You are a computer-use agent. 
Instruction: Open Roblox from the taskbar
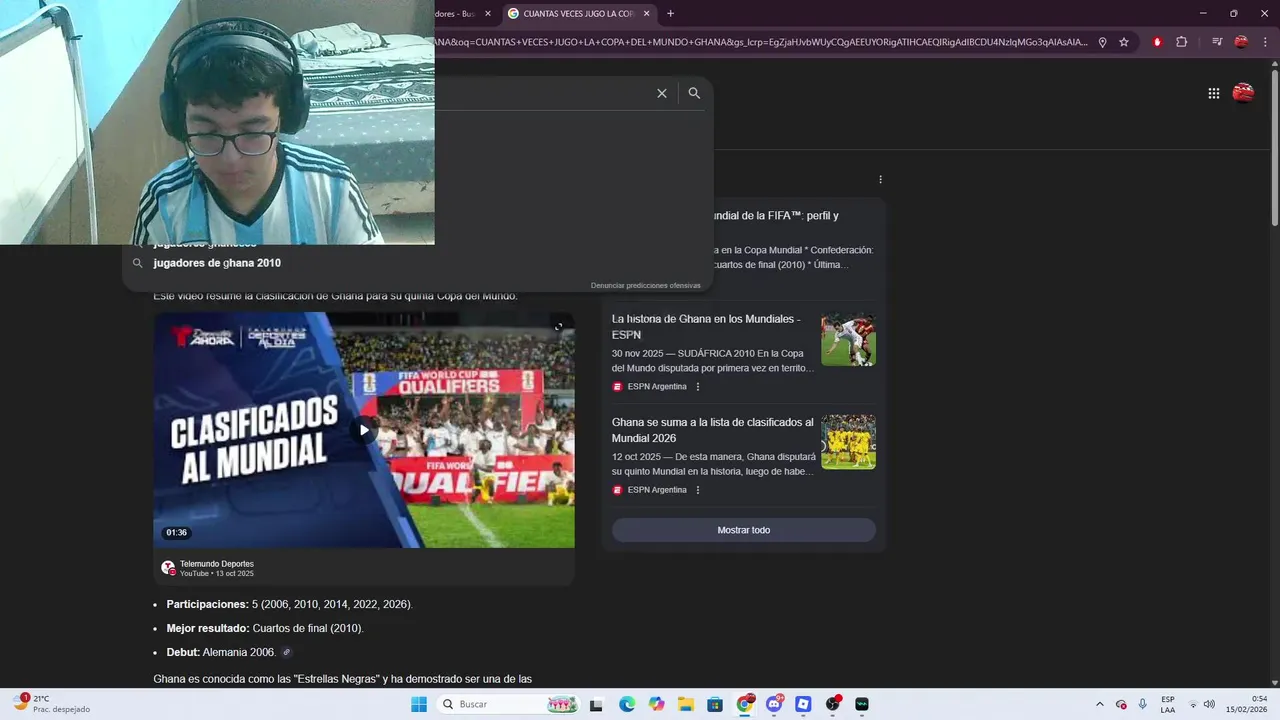pos(803,704)
